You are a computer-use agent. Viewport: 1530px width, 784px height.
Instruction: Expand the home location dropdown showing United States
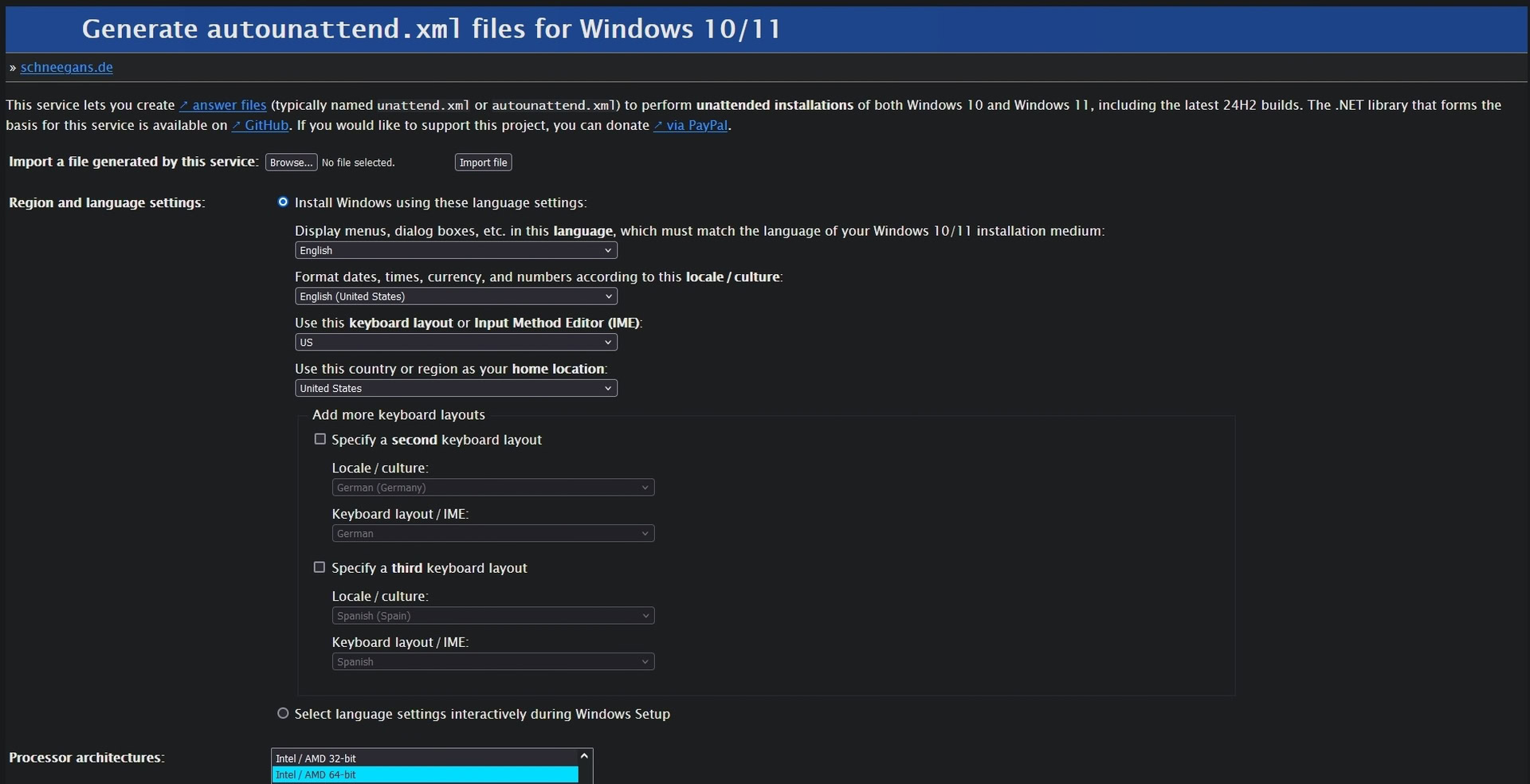(x=456, y=389)
